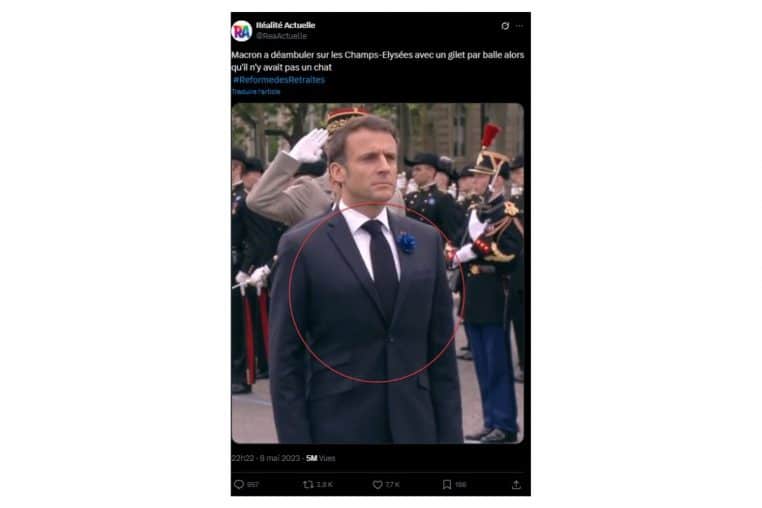Screen dimensions: 762x508
Task: Click the bookmark count number
Action: click(x=460, y=484)
